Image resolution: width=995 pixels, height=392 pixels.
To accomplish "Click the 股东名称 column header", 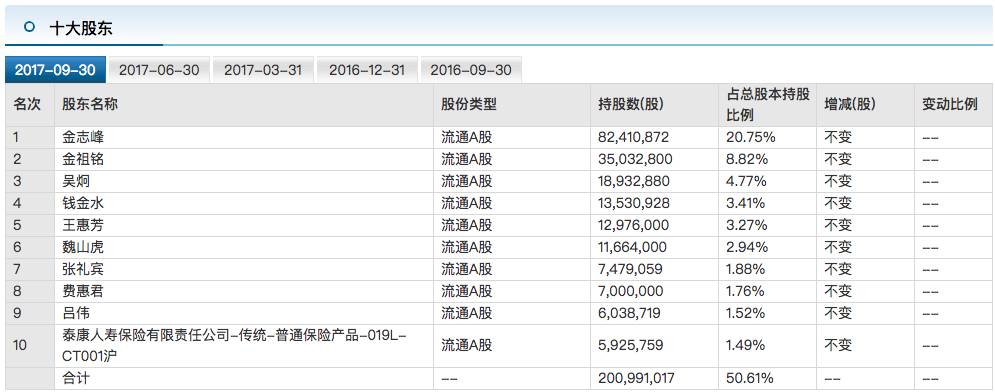I will tap(90, 105).
